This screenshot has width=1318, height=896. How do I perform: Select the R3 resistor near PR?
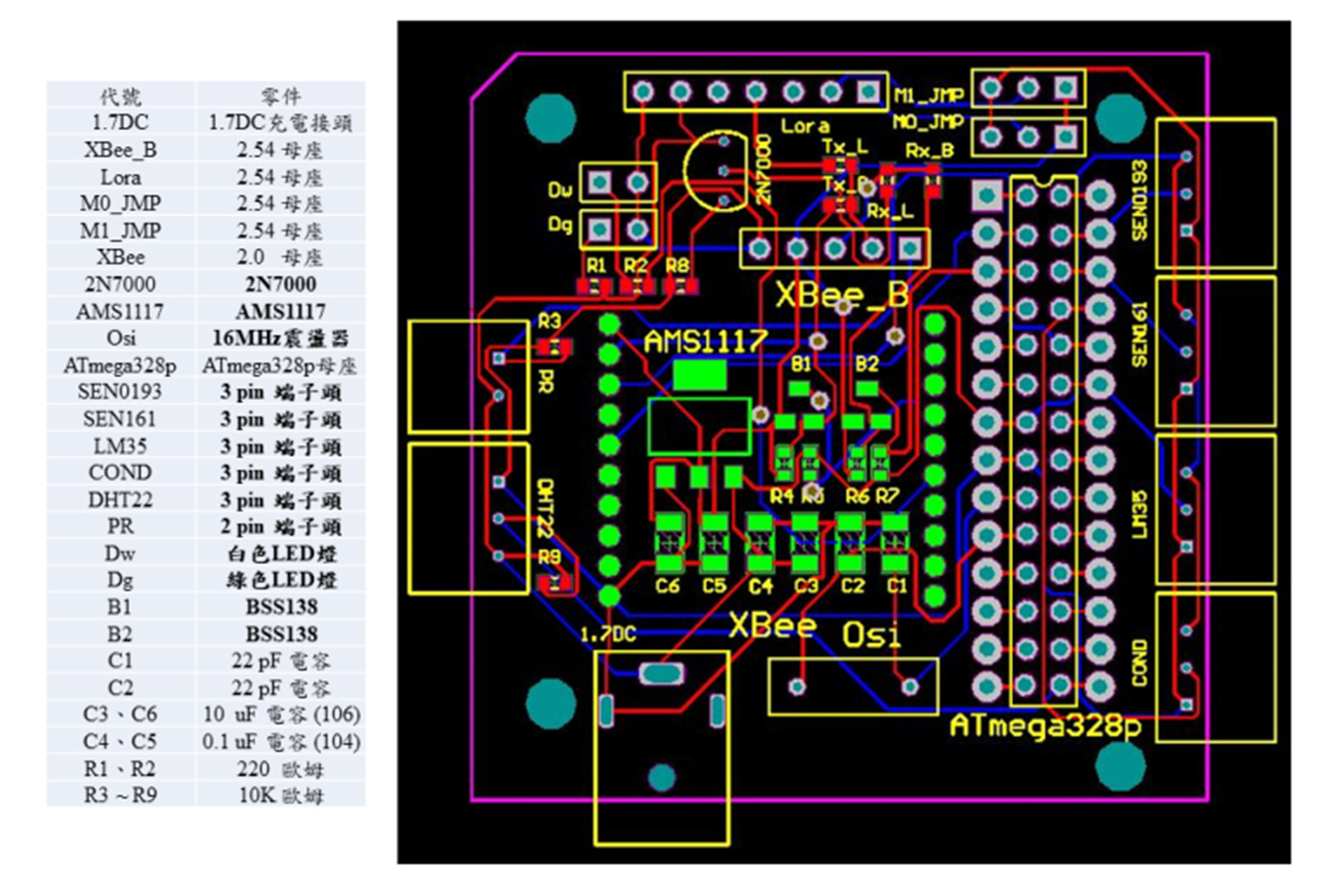tap(554, 346)
